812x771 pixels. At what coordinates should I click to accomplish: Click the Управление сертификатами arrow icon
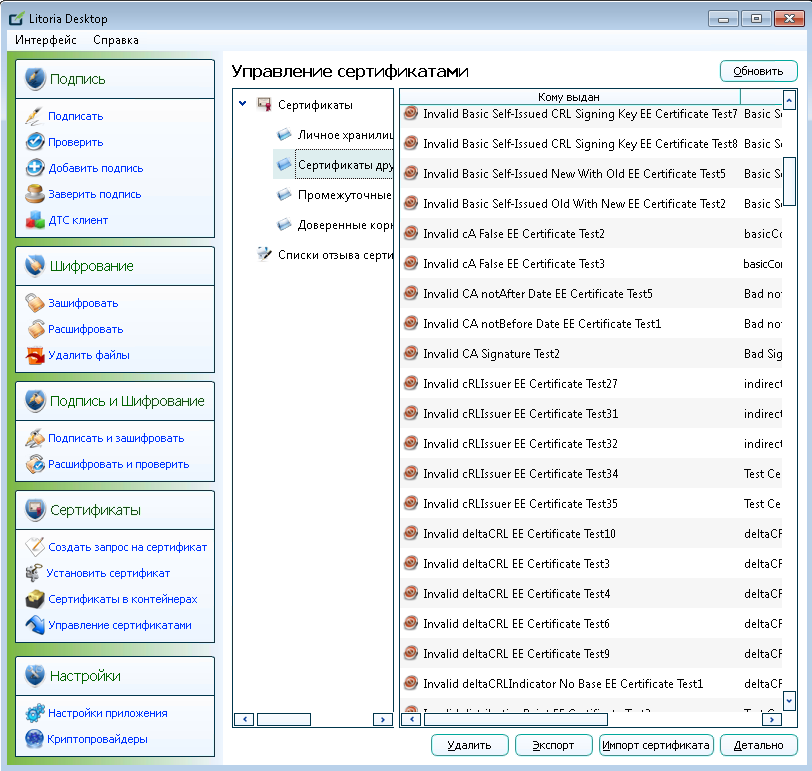(35, 624)
